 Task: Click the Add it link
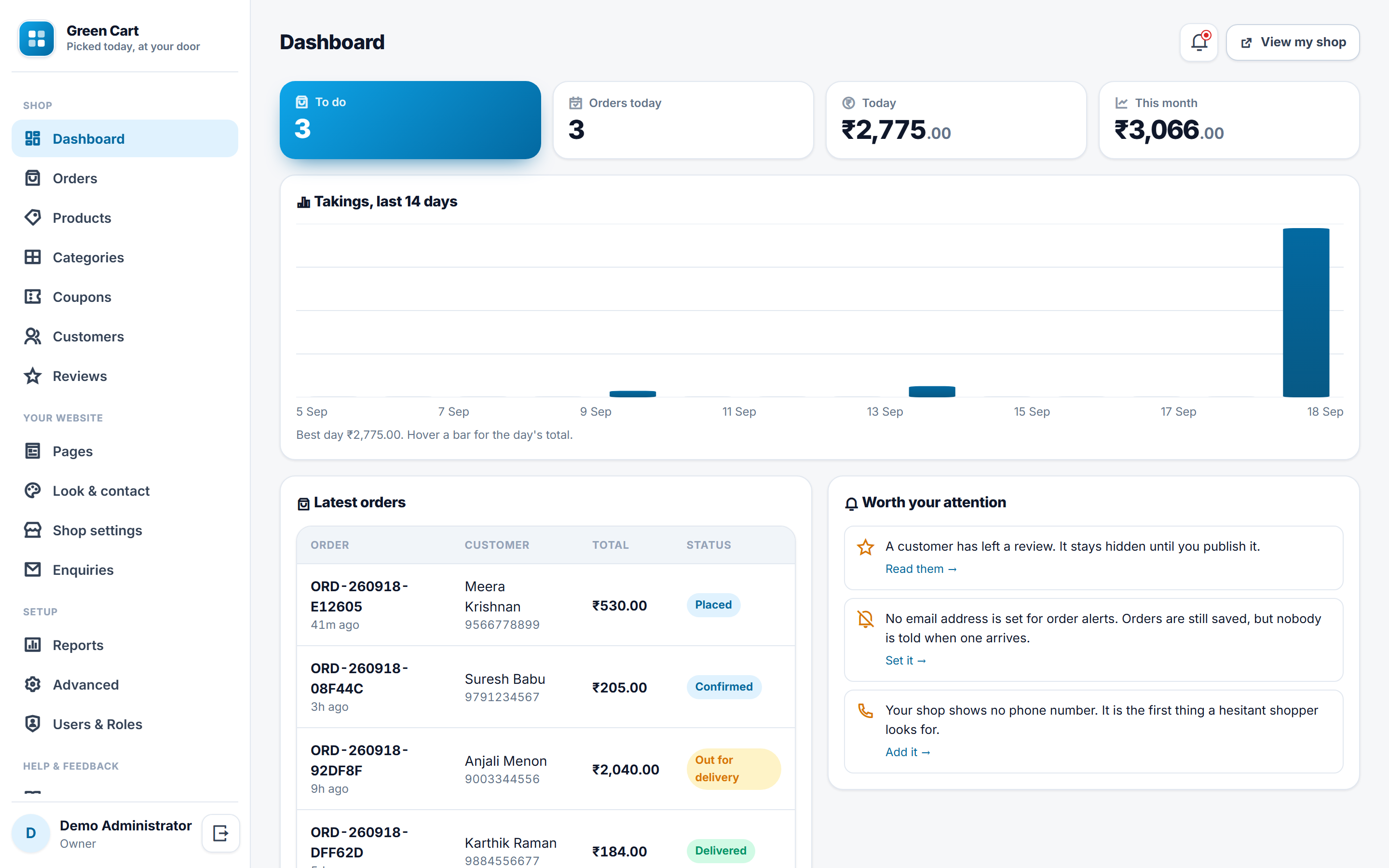(x=908, y=753)
